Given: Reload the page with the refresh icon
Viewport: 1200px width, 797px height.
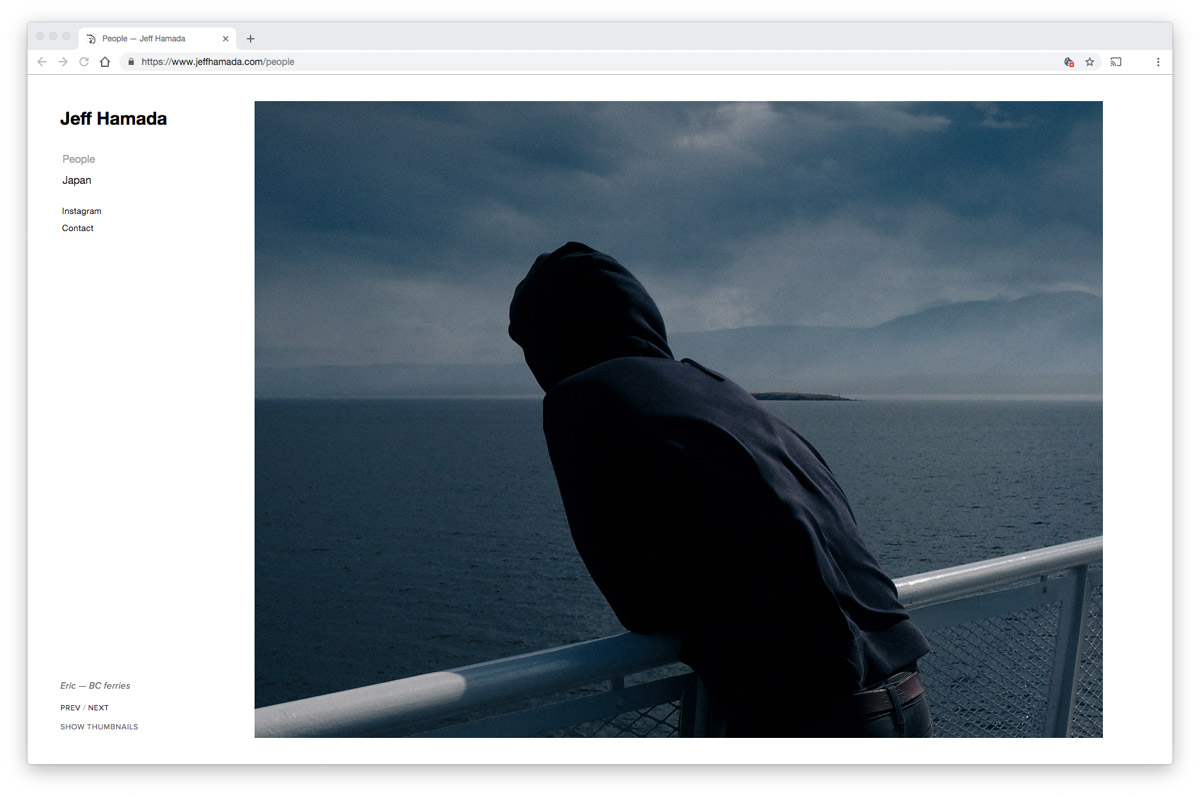Looking at the screenshot, I should tap(83, 62).
